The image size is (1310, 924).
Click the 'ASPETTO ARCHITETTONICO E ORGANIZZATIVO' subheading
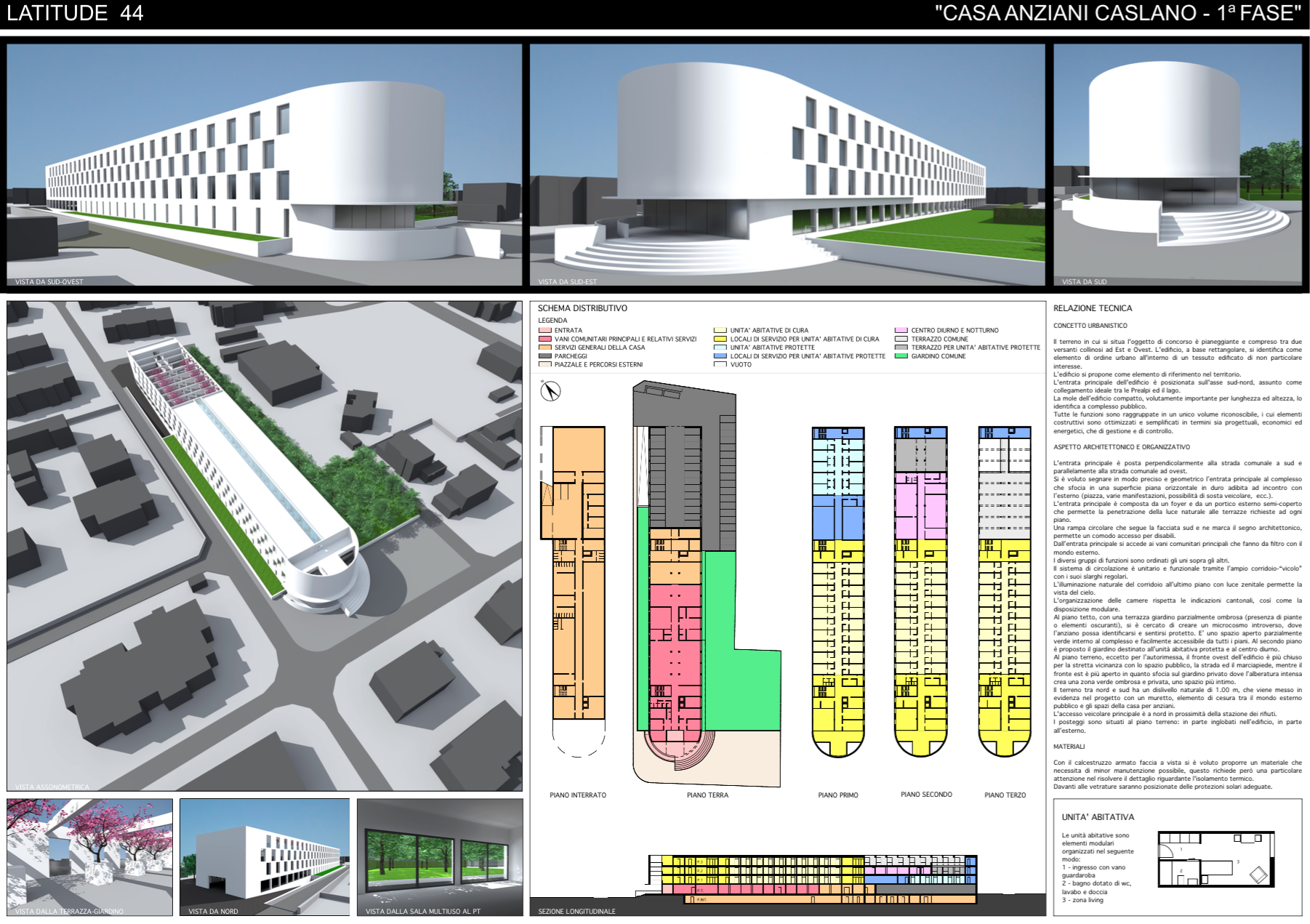point(1122,447)
